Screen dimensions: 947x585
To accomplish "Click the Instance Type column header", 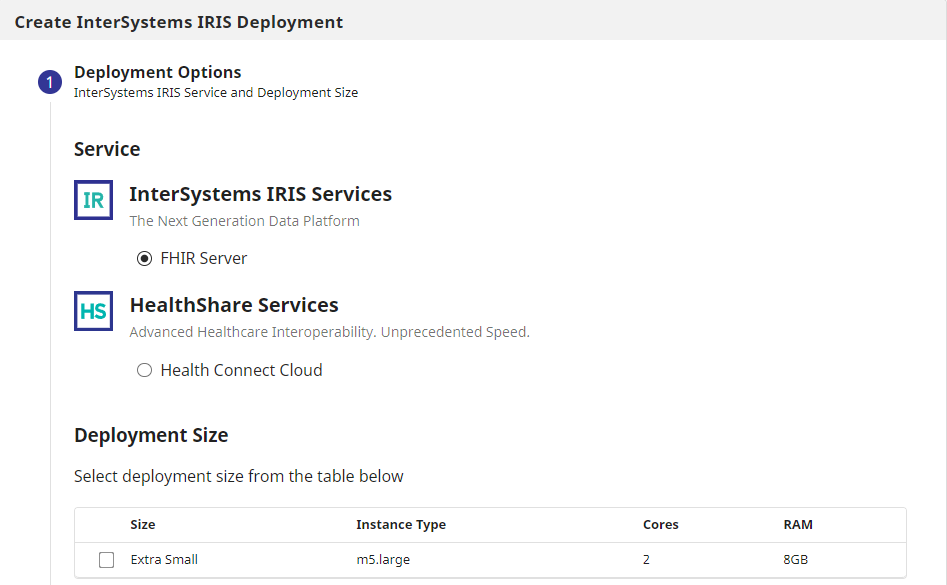I will (x=400, y=524).
